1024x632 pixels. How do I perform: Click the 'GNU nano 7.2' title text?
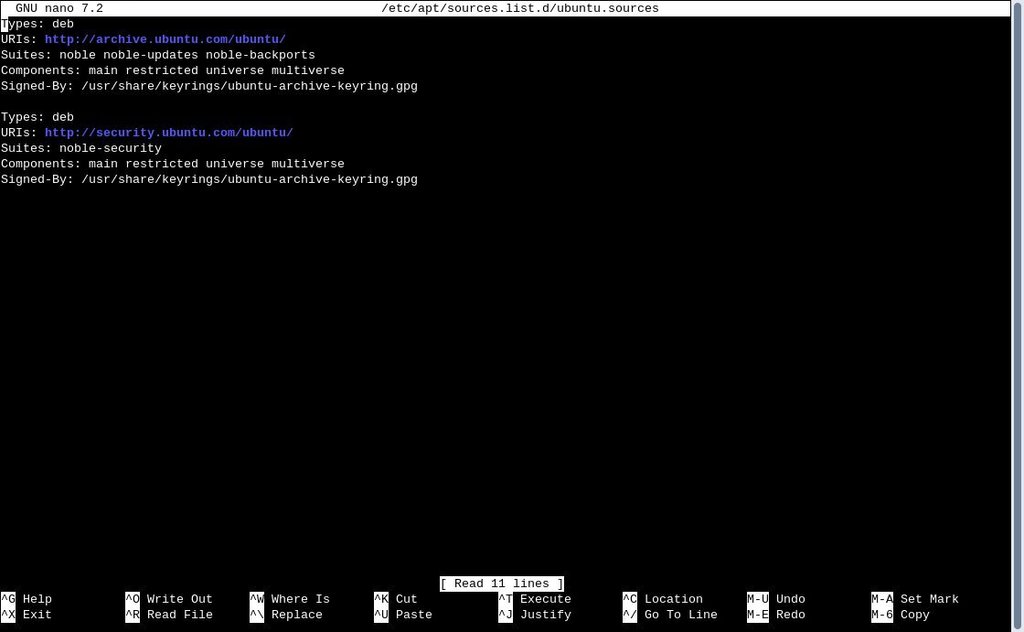[59, 8]
